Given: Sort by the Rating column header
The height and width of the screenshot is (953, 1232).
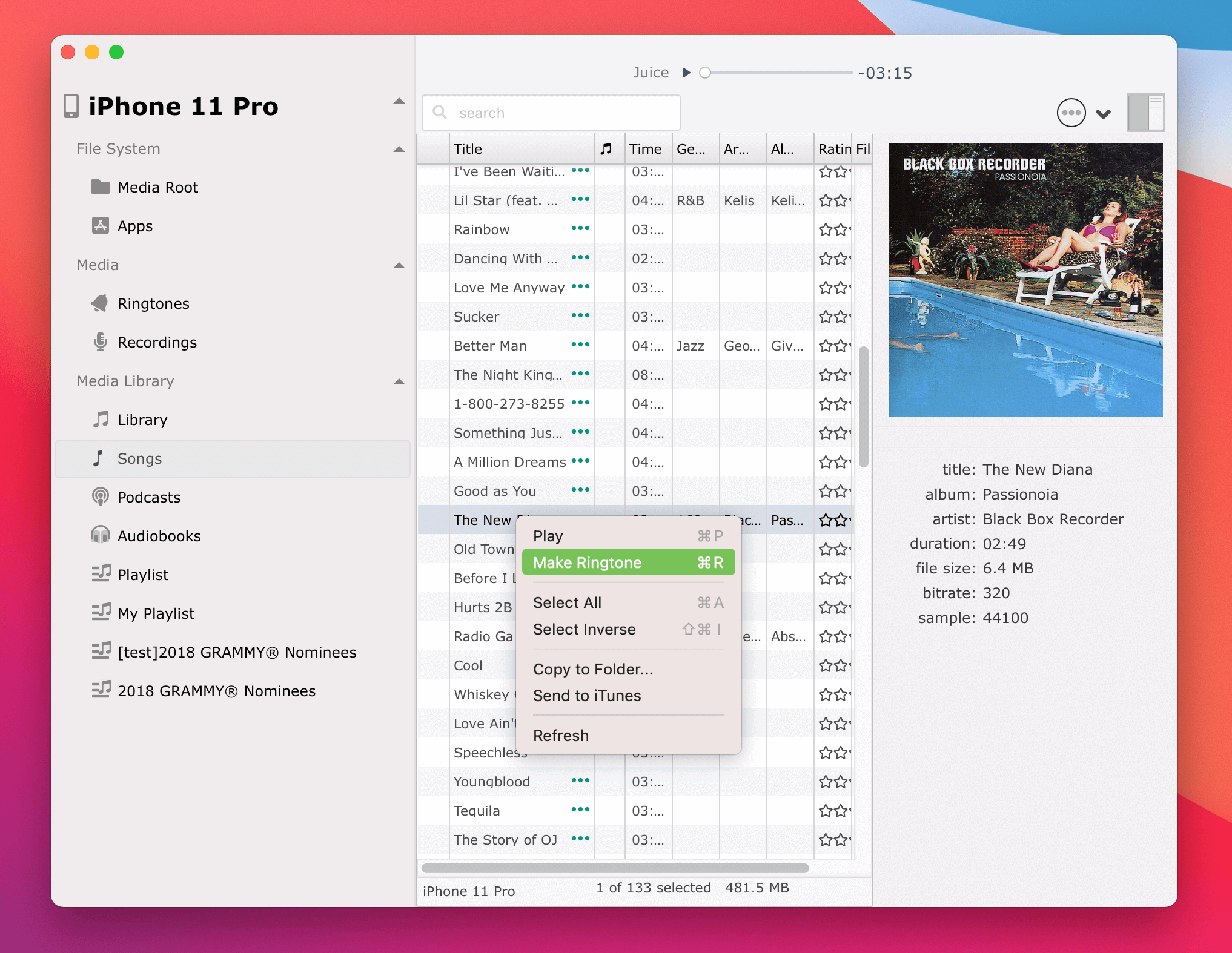Looking at the screenshot, I should click(833, 149).
